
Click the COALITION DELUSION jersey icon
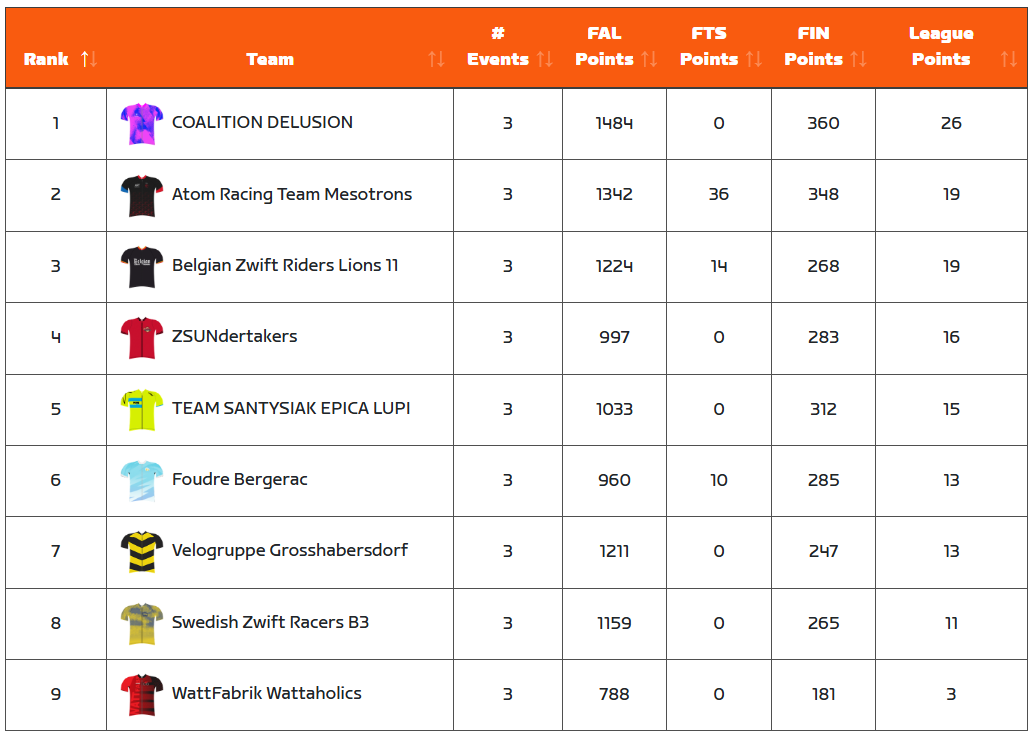(141, 124)
